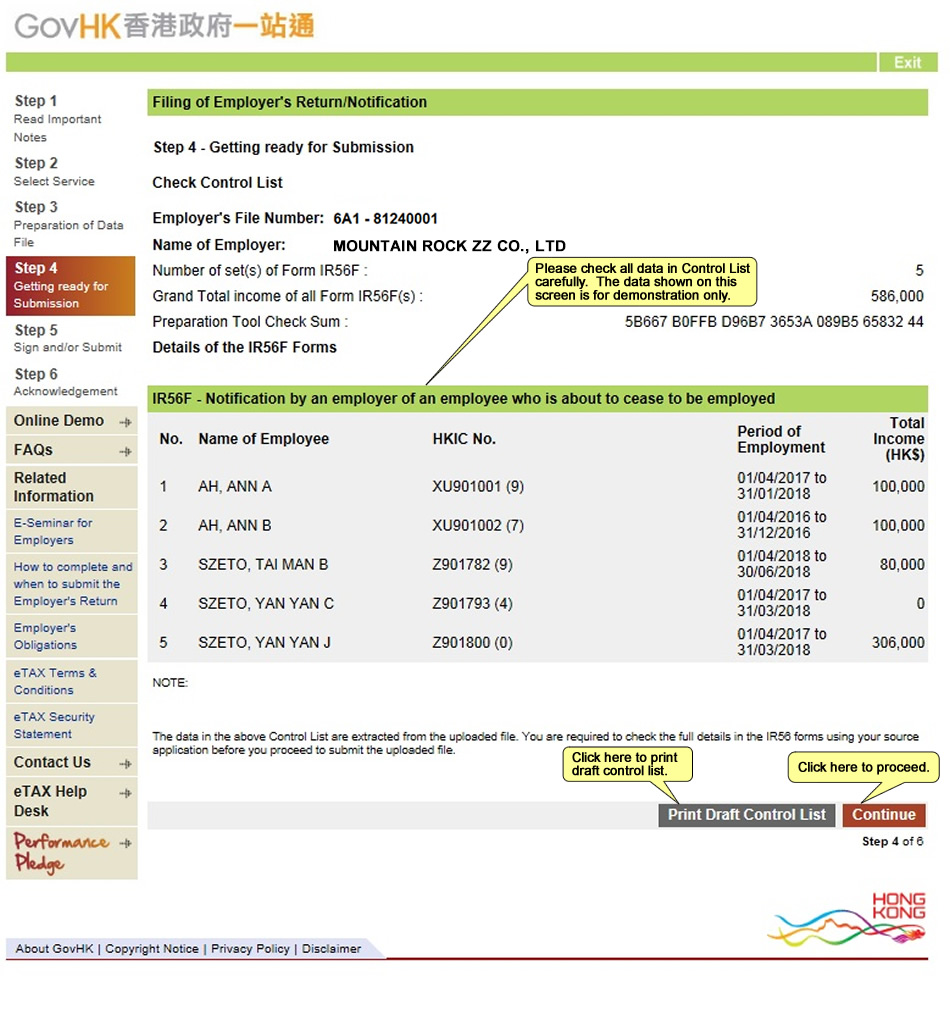
Task: Click employee name SZETO, YAN YAN C
Action: pos(266,604)
